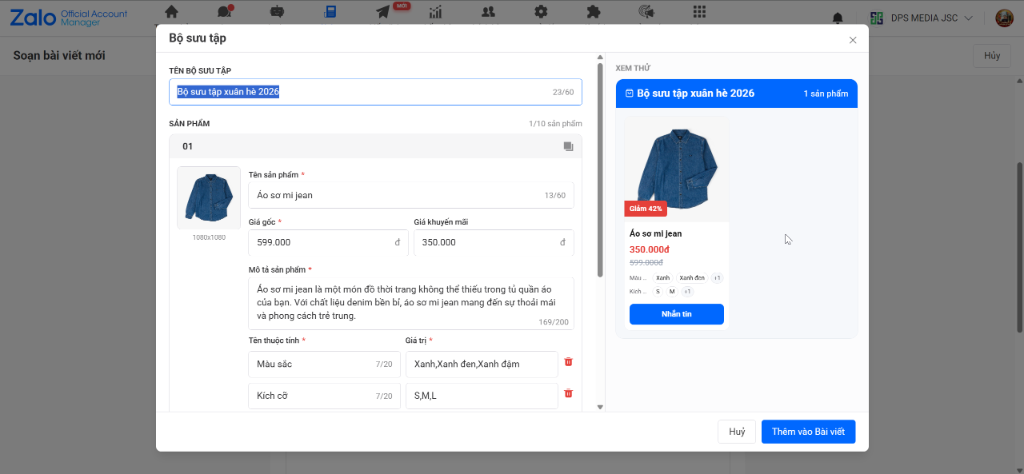
Task: Open the chatbot robot icon
Action: [276, 12]
